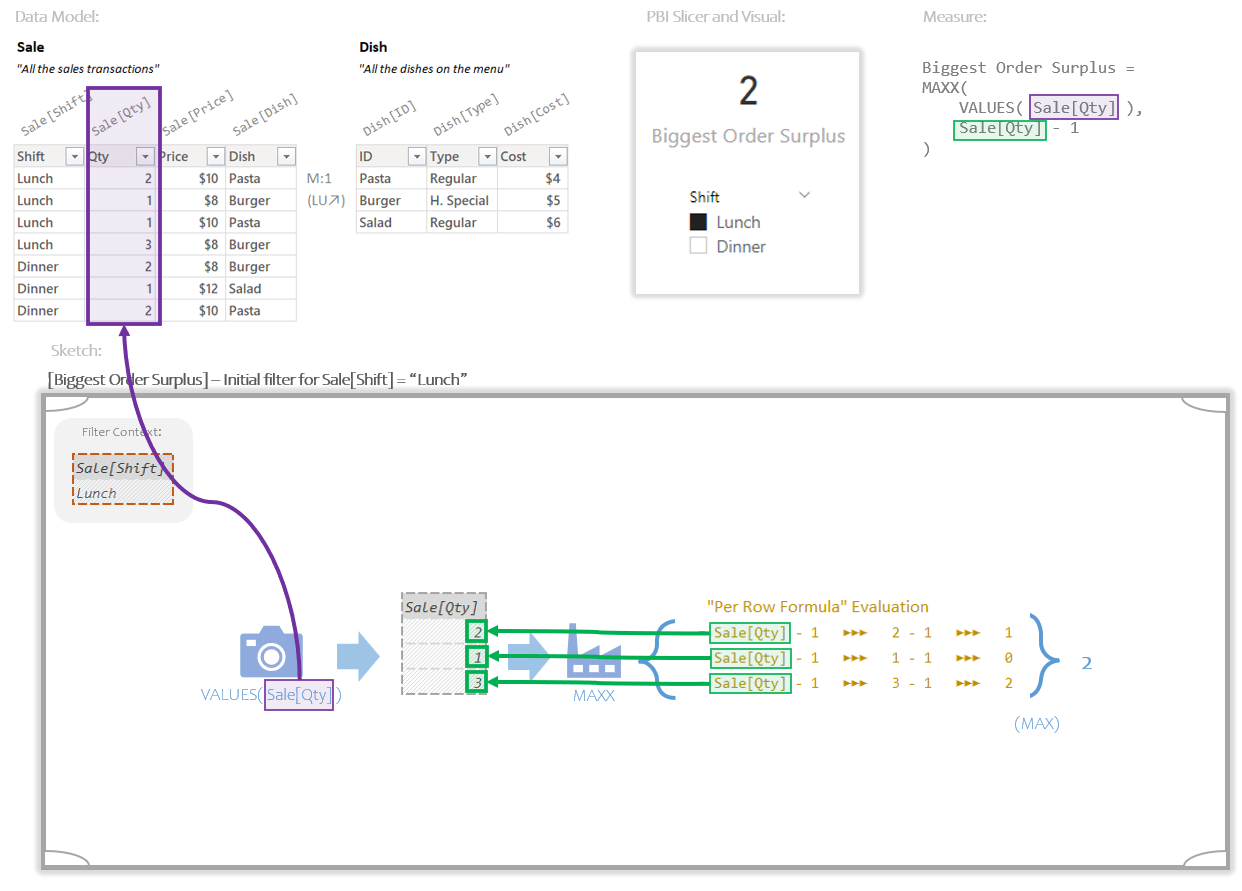Click the blue curly brace before the MAX result

coord(1044,658)
